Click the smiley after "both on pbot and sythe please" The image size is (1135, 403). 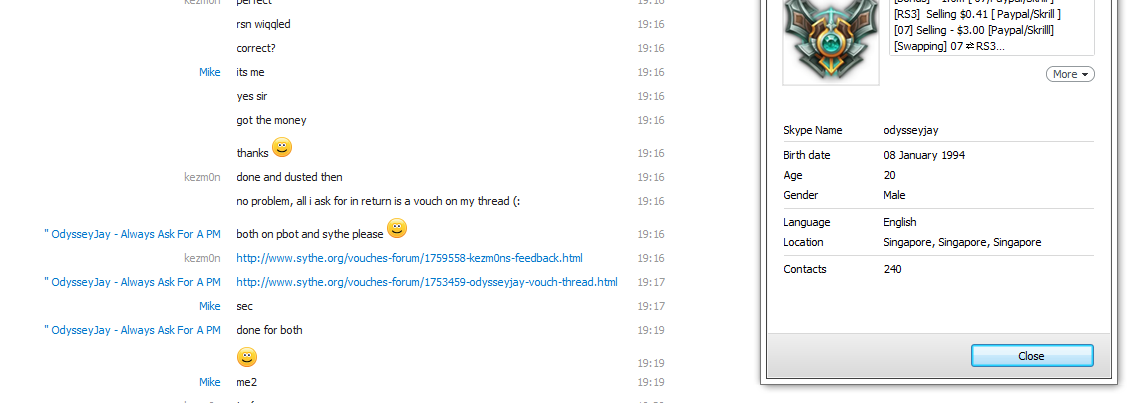[x=397, y=229]
